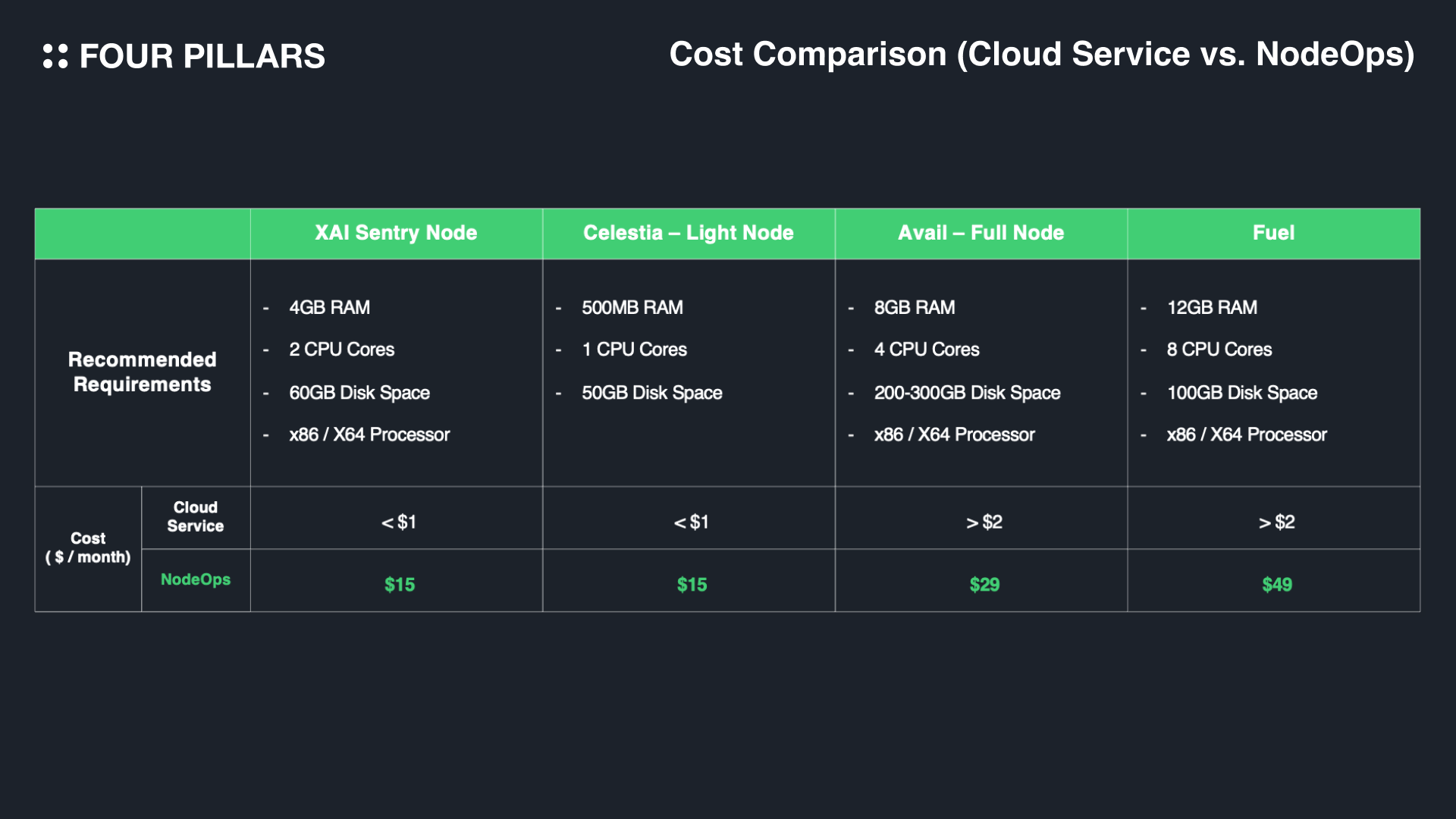This screenshot has width=1456, height=819.
Task: Click the $29 NodeOps price for Avail
Action: [x=984, y=585]
